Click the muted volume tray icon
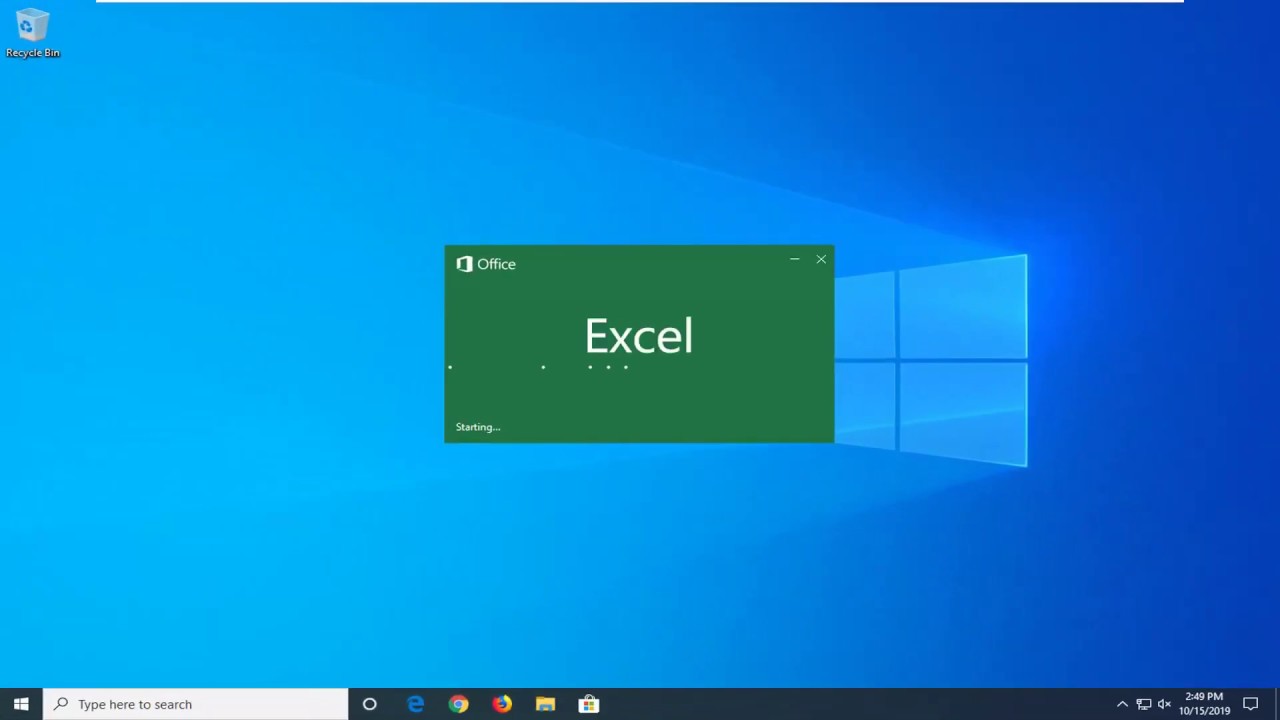The image size is (1280, 720). pos(1164,704)
